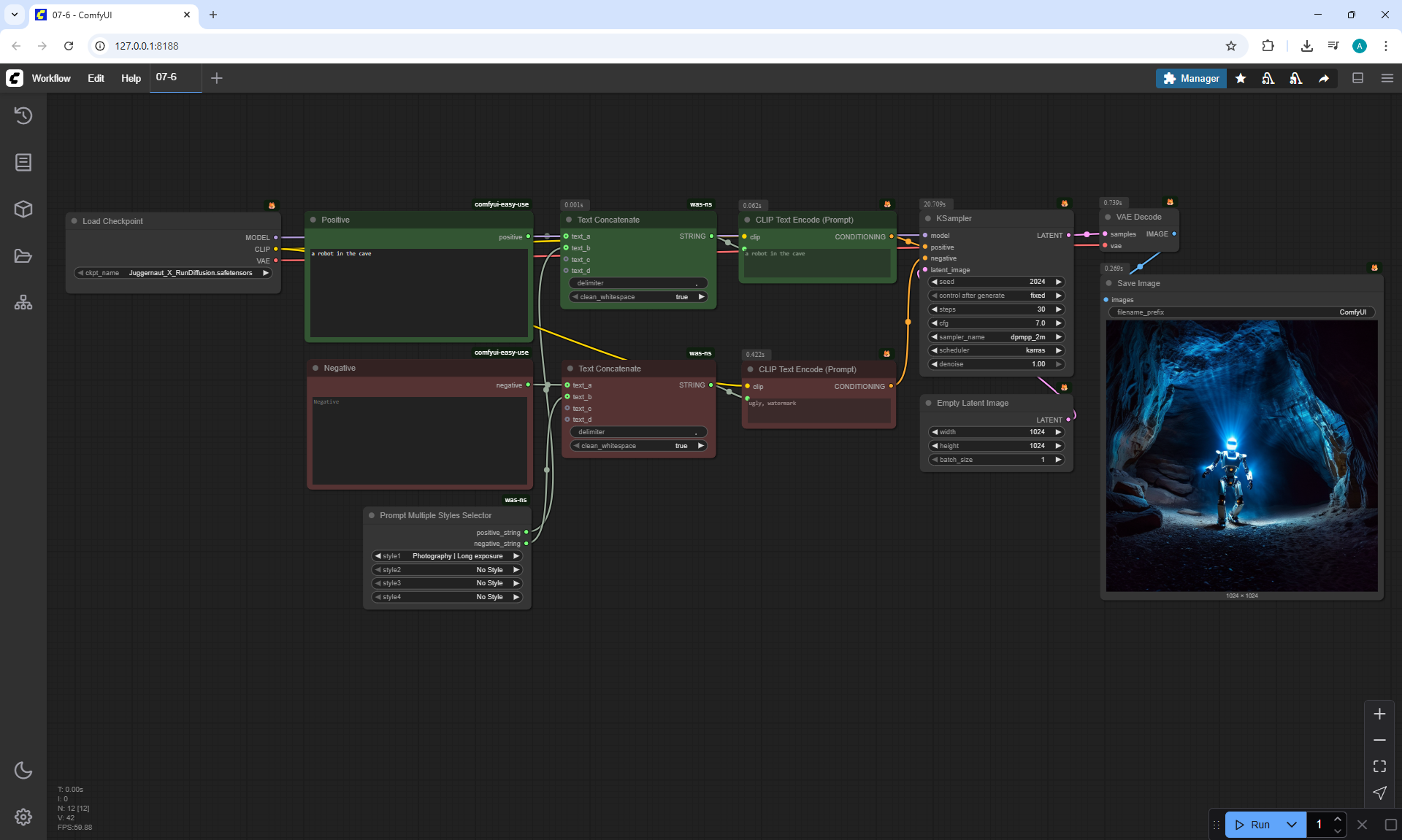Screen dimensions: 1402x840
Task: Open the ckpt_name checkpoint selector
Action: (x=174, y=273)
